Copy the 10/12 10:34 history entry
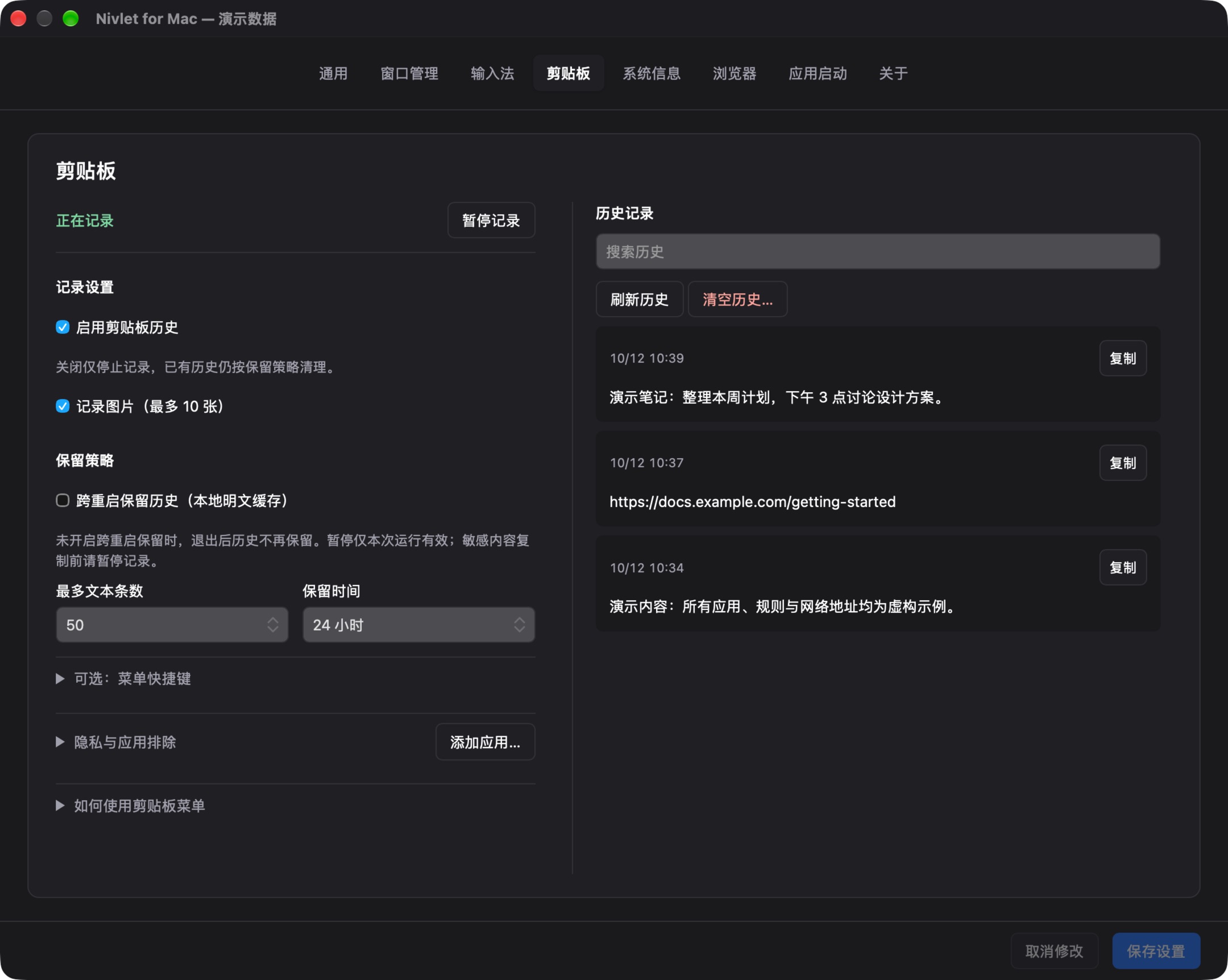The height and width of the screenshot is (980, 1228). (1123, 568)
